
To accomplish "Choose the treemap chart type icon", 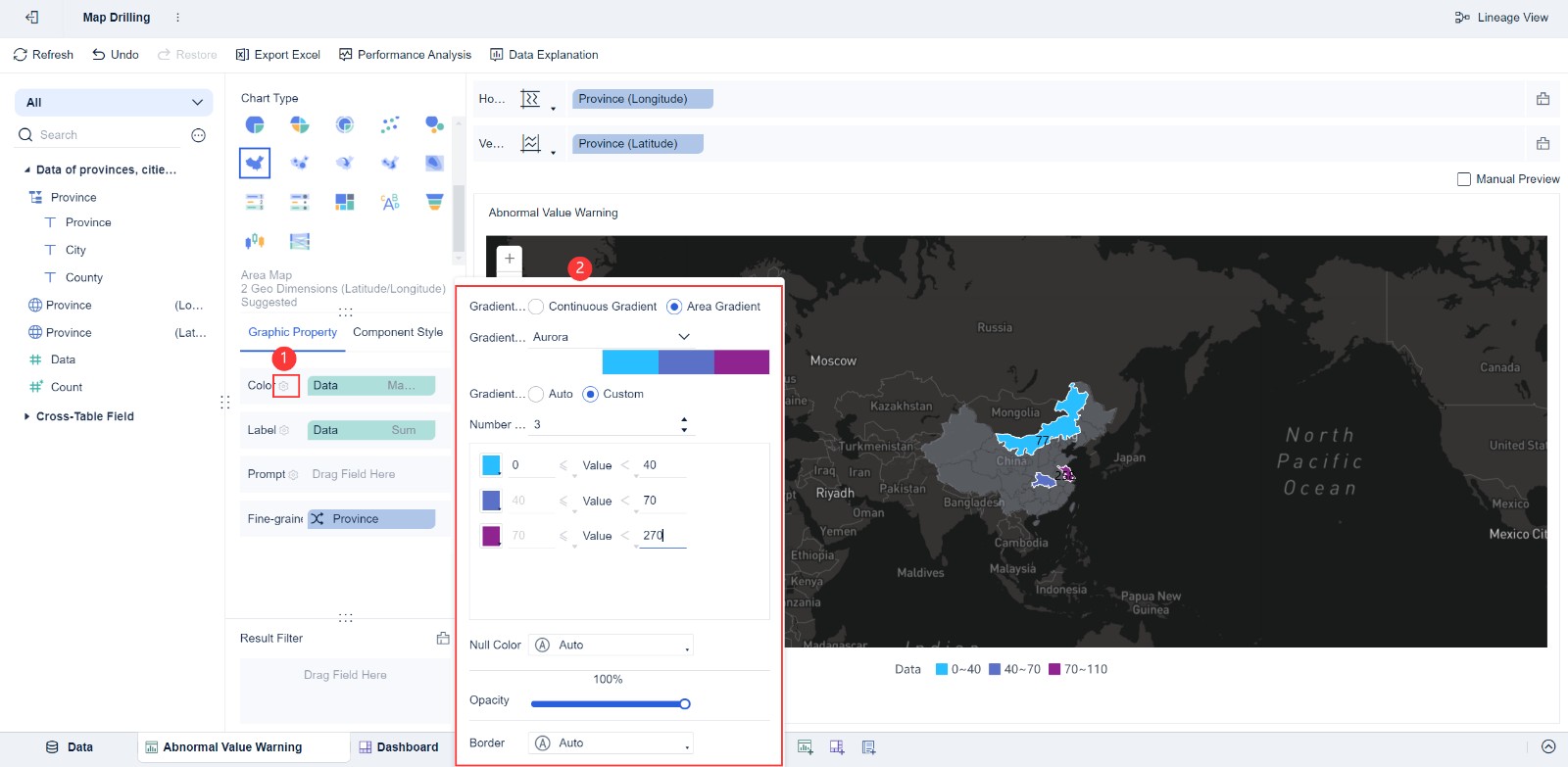I will [x=345, y=202].
